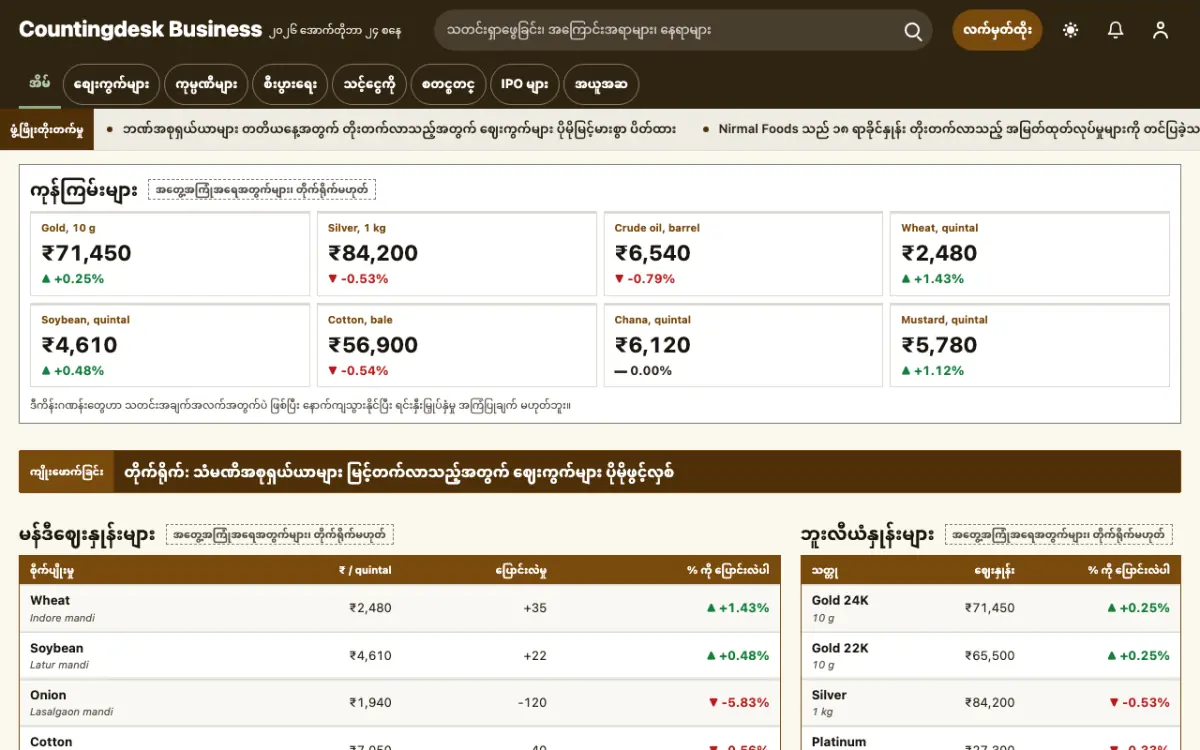Open the first ticker headline about banks
The height and width of the screenshot is (750, 1200).
[x=399, y=129]
